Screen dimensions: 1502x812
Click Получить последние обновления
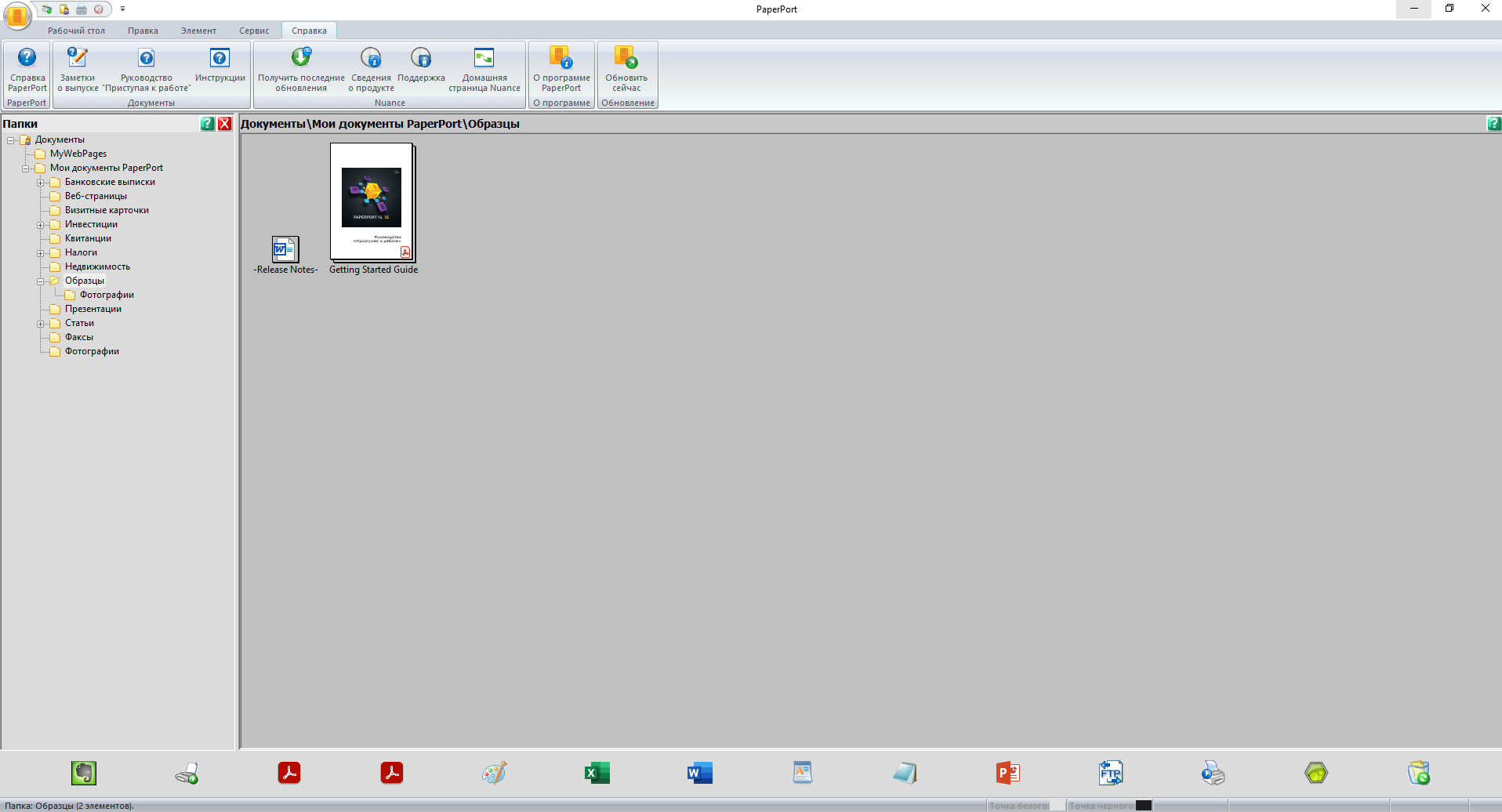[301, 70]
